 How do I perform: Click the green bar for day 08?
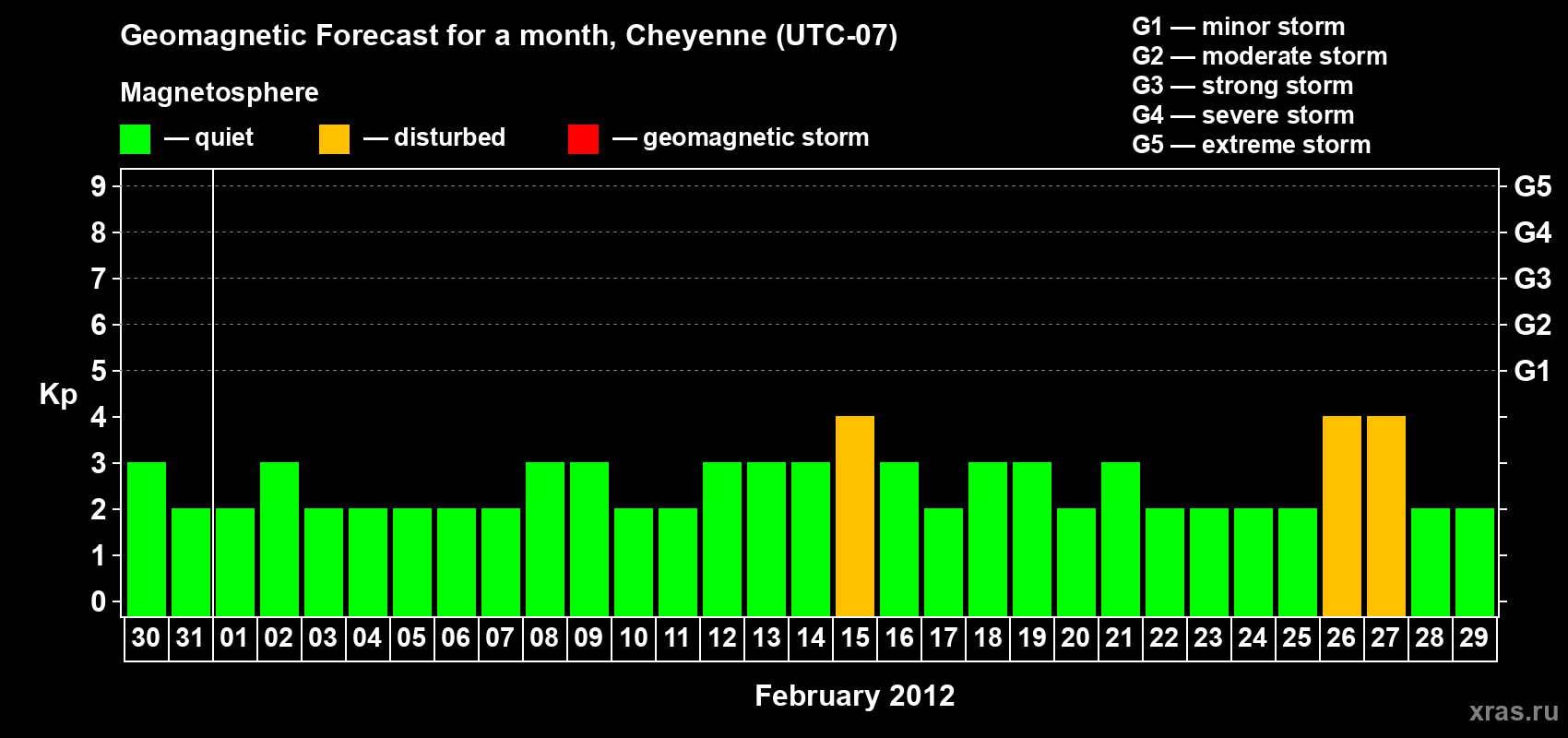[x=545, y=539]
